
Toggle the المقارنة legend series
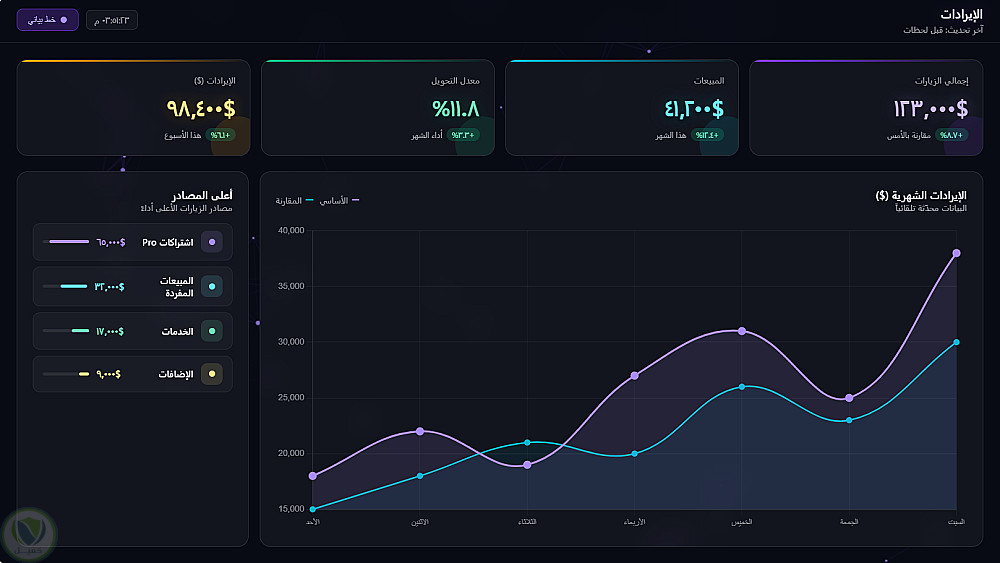point(294,201)
